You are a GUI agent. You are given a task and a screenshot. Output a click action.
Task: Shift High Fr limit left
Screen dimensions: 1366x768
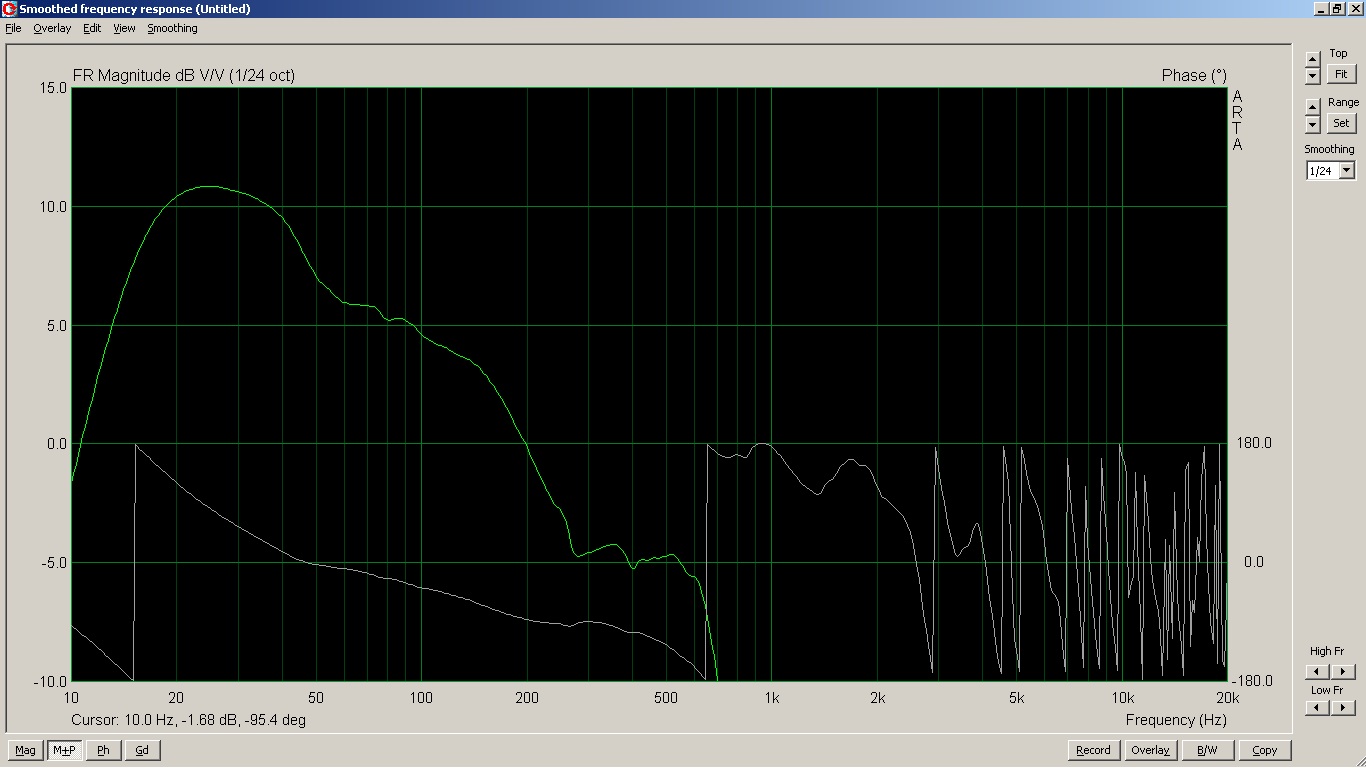pos(1317,672)
